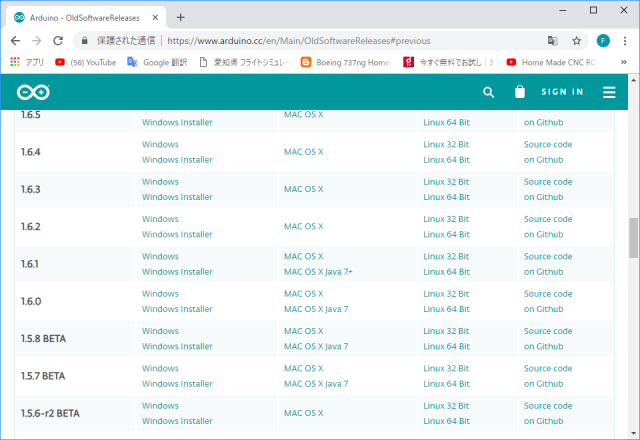Open the Home Made CNC bookmark

coord(551,62)
